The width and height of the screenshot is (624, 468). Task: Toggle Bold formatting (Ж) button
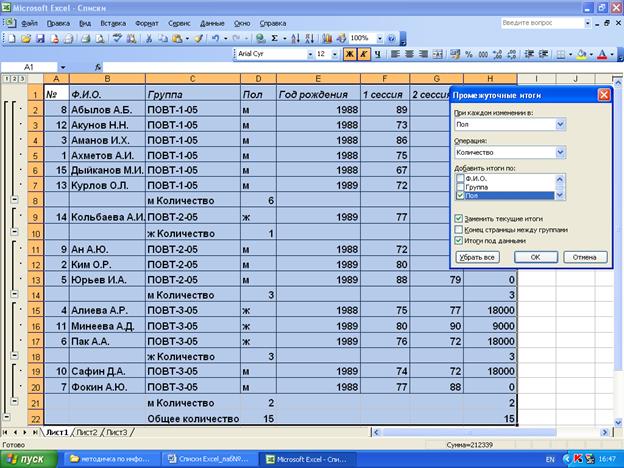click(x=349, y=53)
